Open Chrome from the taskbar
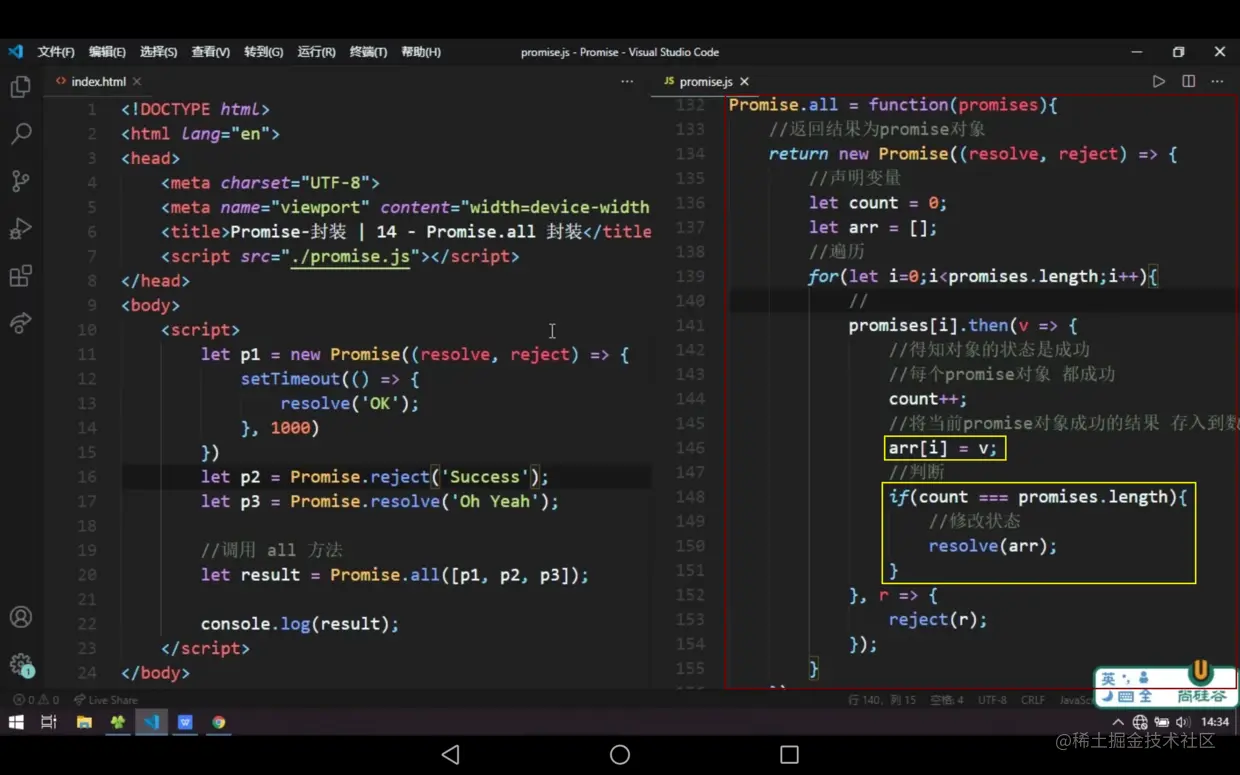 click(x=218, y=722)
